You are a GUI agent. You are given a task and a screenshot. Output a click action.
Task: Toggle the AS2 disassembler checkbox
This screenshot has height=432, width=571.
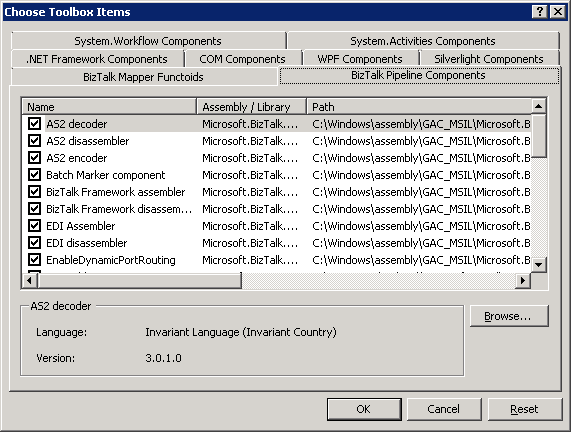(35, 141)
